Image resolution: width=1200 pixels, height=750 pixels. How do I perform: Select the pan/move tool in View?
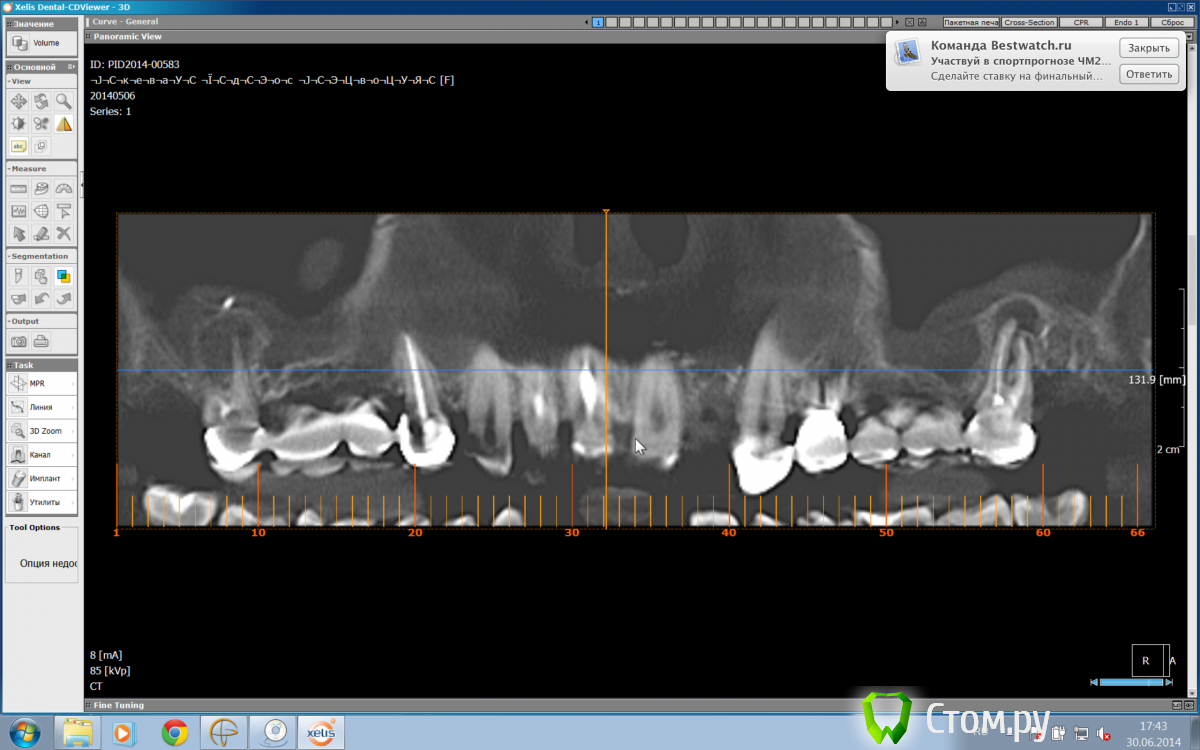point(18,101)
